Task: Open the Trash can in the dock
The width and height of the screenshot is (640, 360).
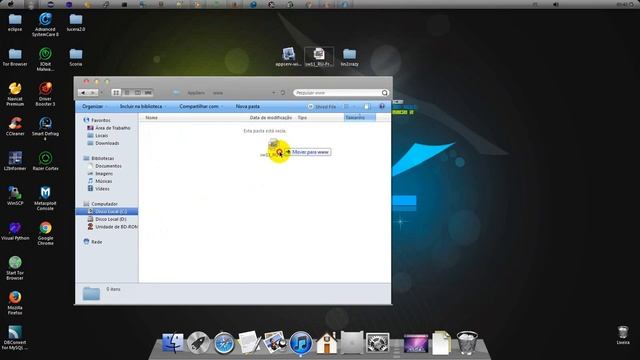Action: pos(467,342)
